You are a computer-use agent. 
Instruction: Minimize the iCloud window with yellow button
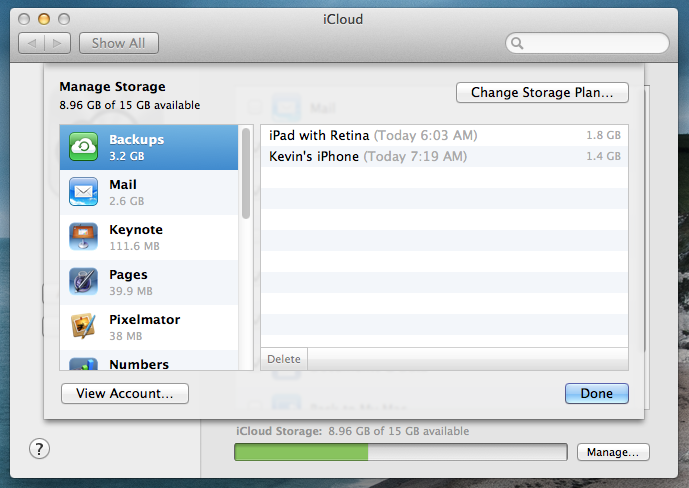44,19
